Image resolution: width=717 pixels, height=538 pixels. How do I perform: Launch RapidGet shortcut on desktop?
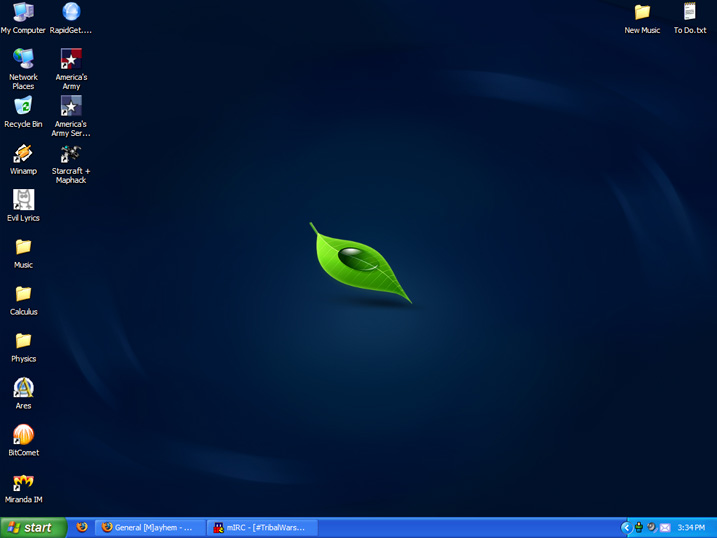(x=71, y=18)
